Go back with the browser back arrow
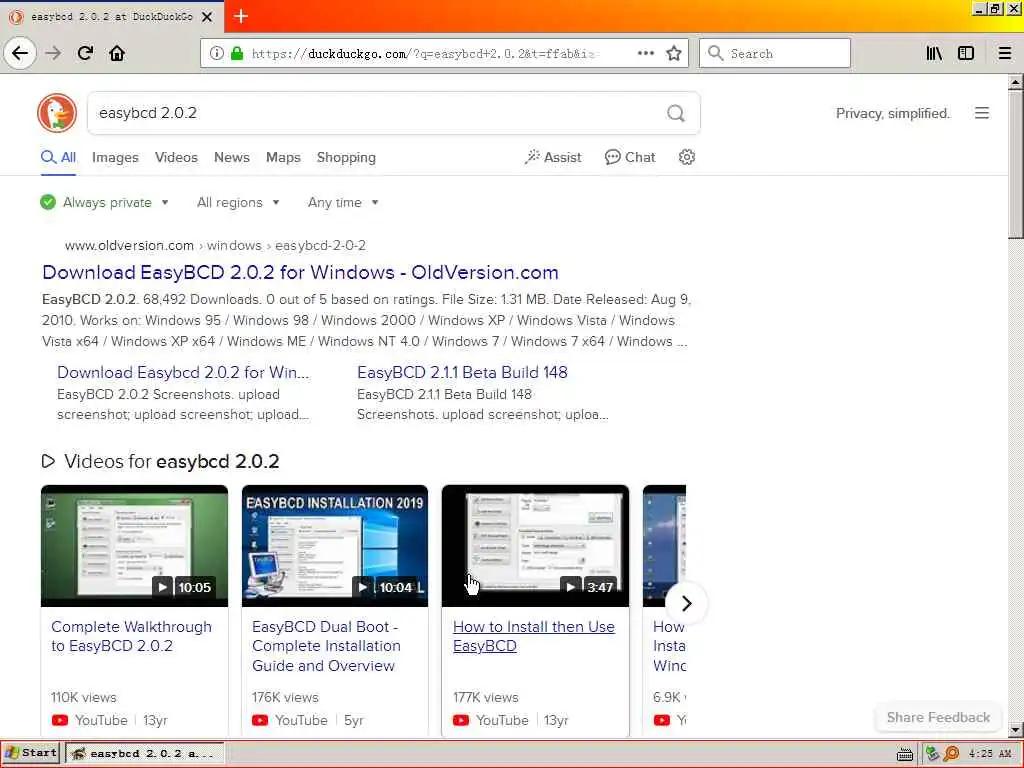The image size is (1024, 768). (x=20, y=53)
